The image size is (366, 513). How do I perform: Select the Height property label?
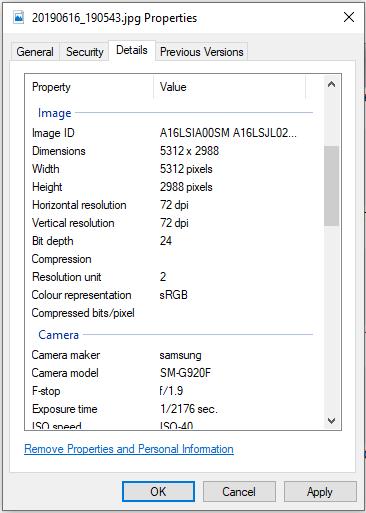47,187
